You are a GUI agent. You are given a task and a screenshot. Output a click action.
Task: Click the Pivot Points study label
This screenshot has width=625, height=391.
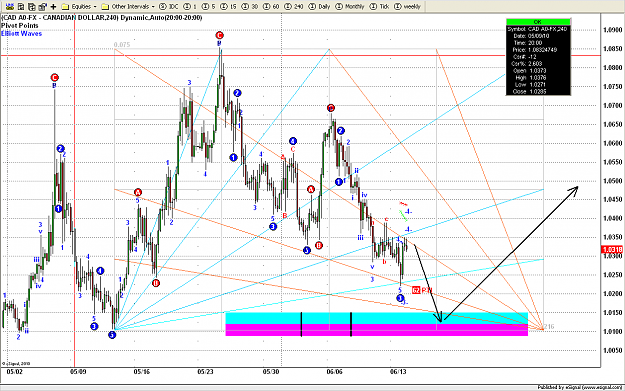click(20, 26)
